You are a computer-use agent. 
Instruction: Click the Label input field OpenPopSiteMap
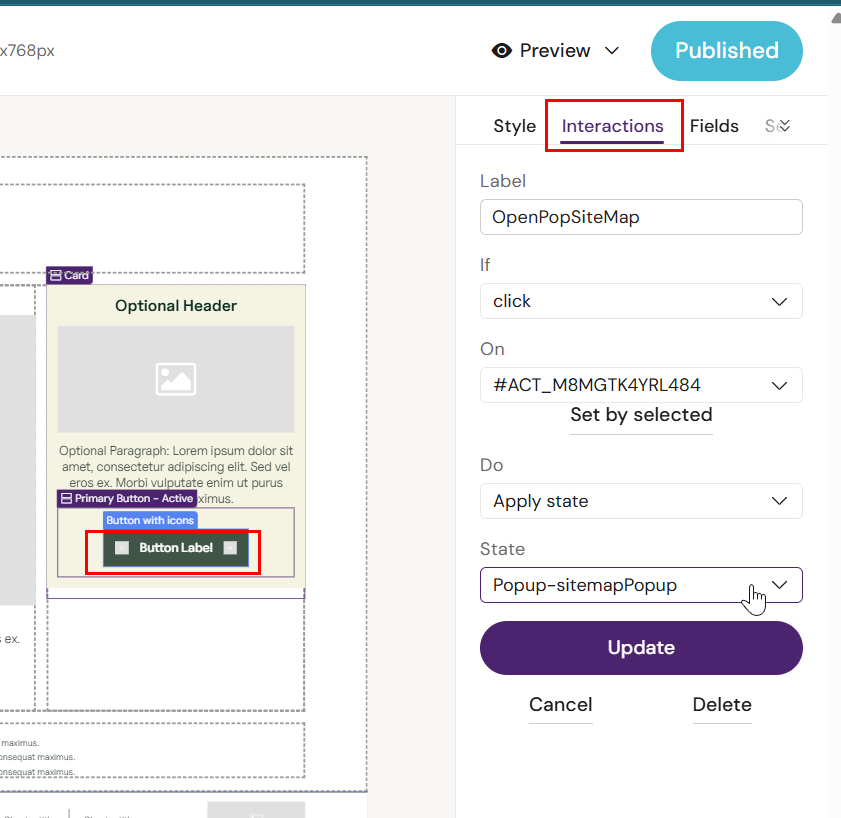pos(641,217)
